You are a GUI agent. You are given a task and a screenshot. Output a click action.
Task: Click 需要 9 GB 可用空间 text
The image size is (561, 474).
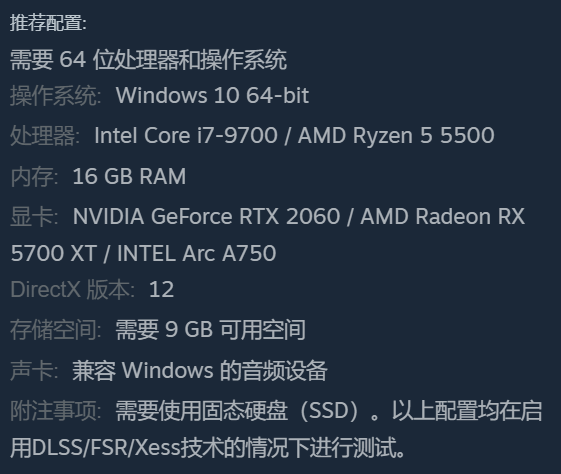pos(210,329)
